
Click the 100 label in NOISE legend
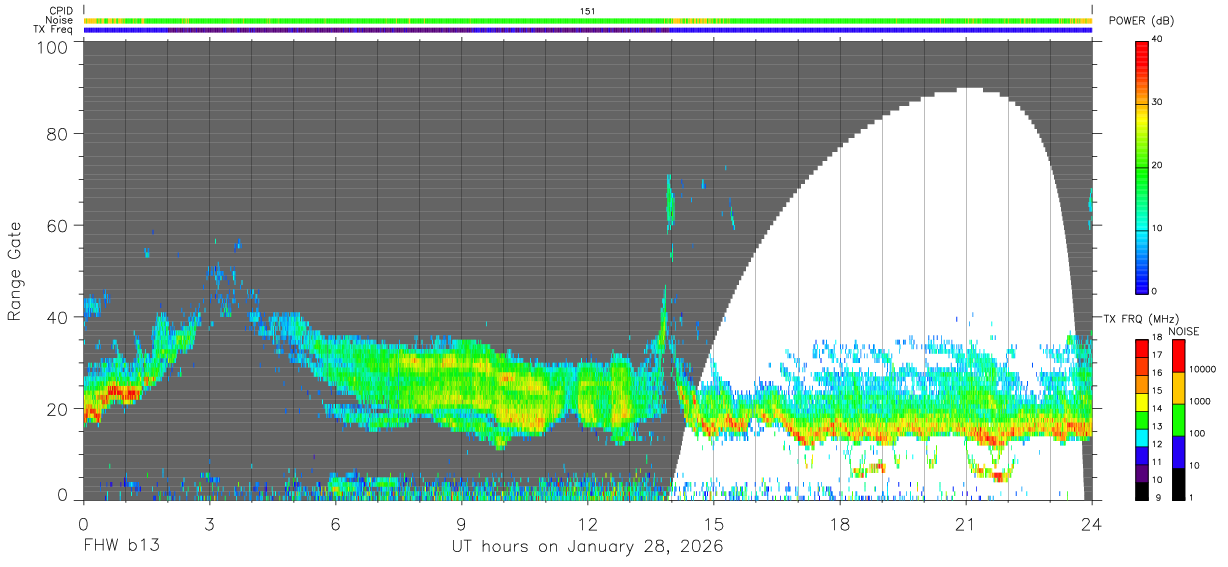[x=1197, y=433]
